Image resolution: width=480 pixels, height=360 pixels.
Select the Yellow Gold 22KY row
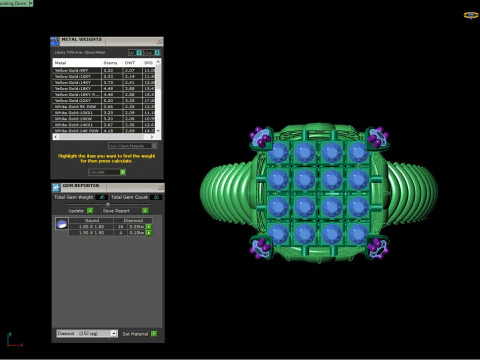click(x=104, y=100)
